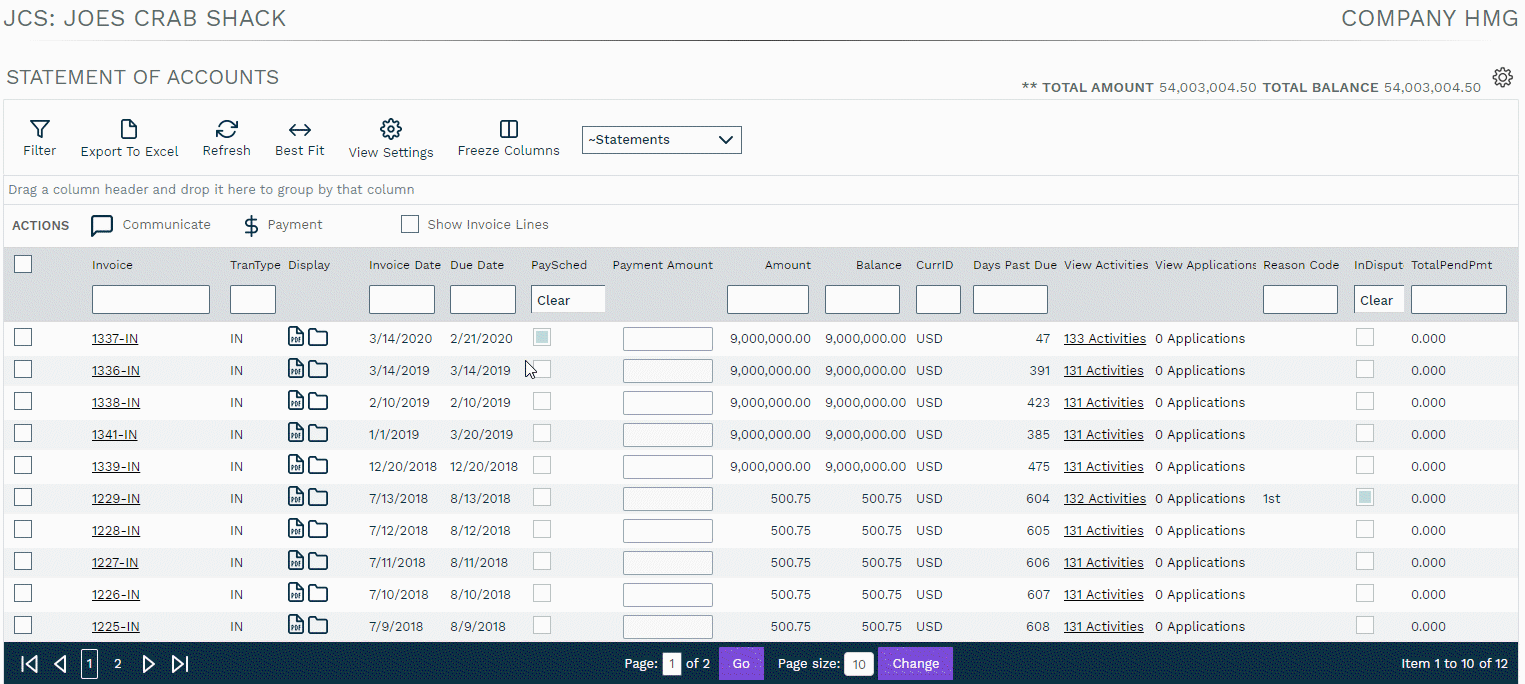Viewport: 1525px width, 684px height.
Task: Enable Show Invoice Lines checkbox
Action: click(x=410, y=225)
